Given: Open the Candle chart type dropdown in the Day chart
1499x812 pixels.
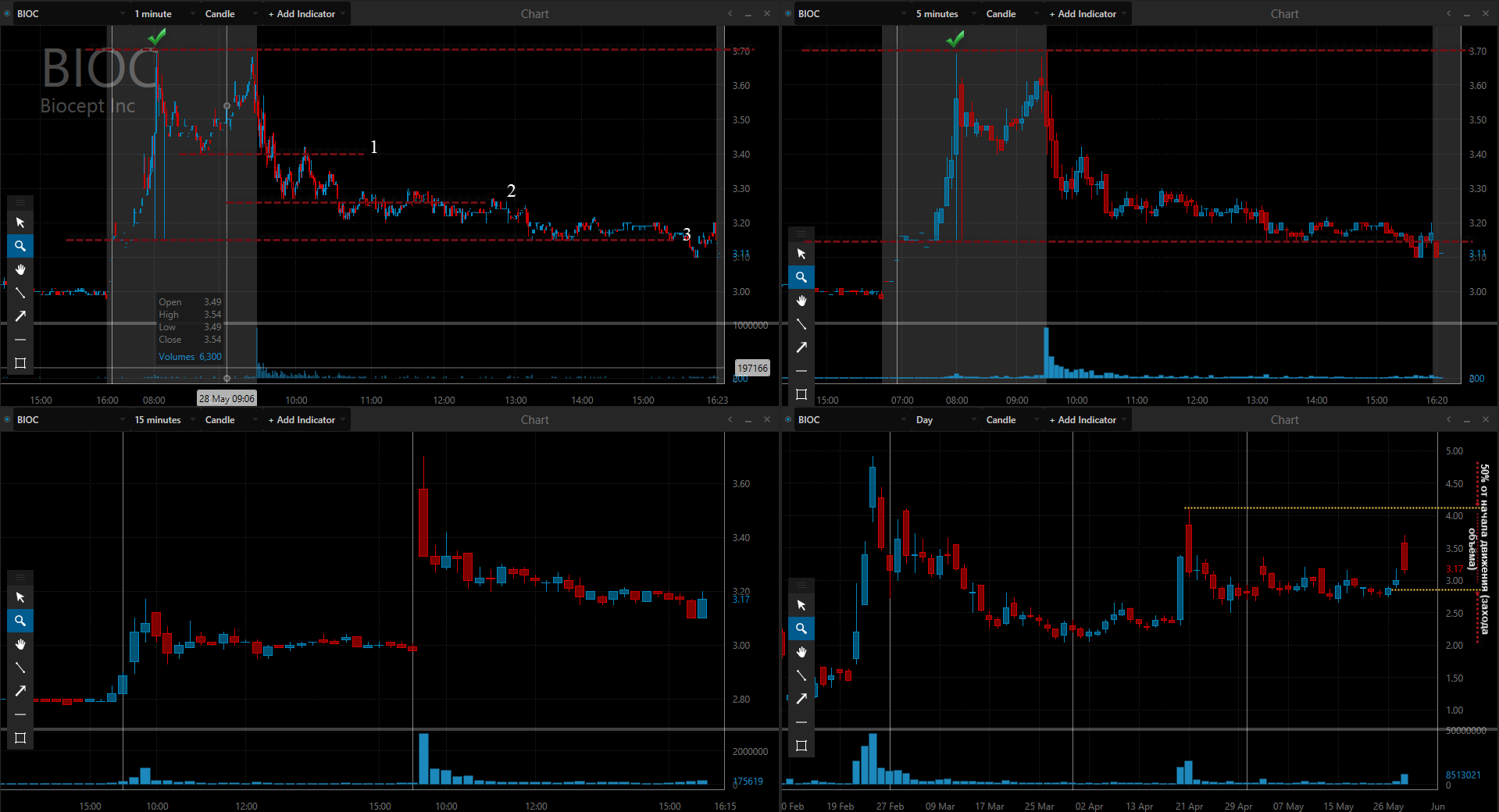Looking at the screenshot, I should pyautogui.click(x=1012, y=419).
